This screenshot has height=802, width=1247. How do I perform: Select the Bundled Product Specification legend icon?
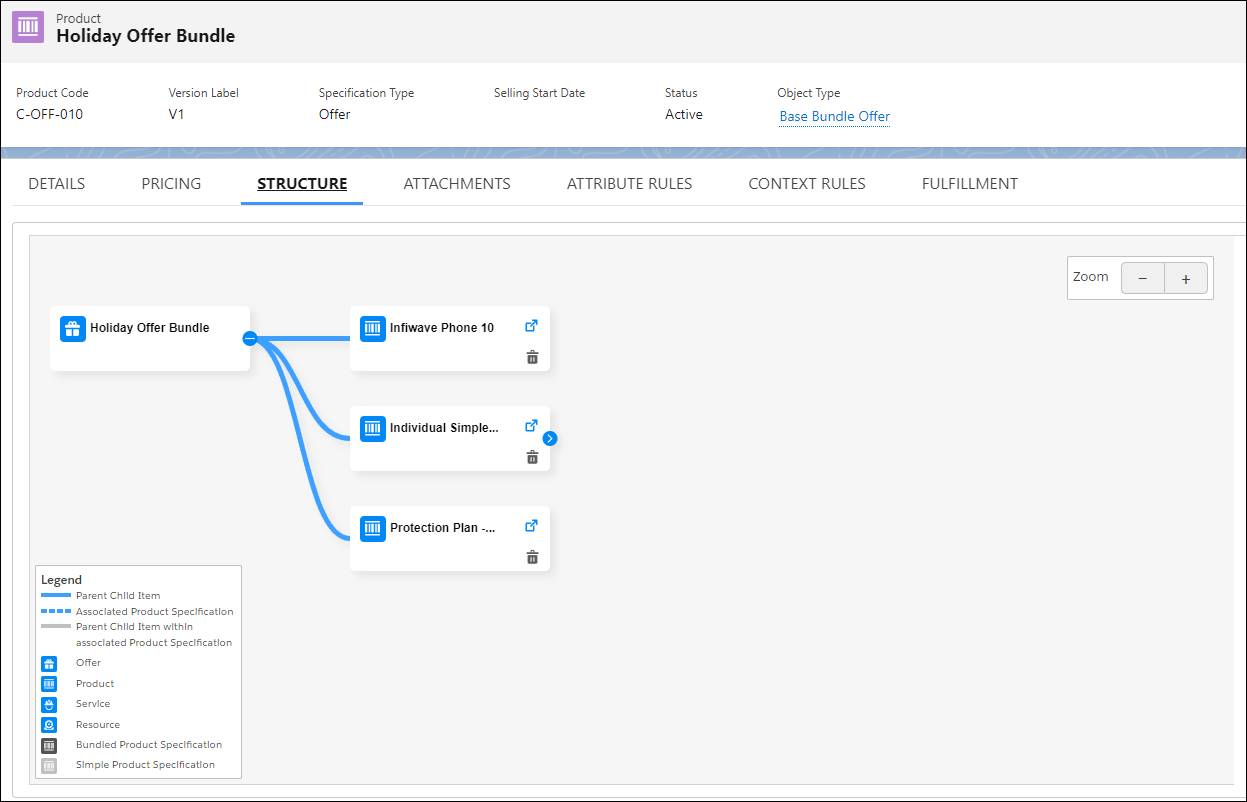click(x=47, y=744)
